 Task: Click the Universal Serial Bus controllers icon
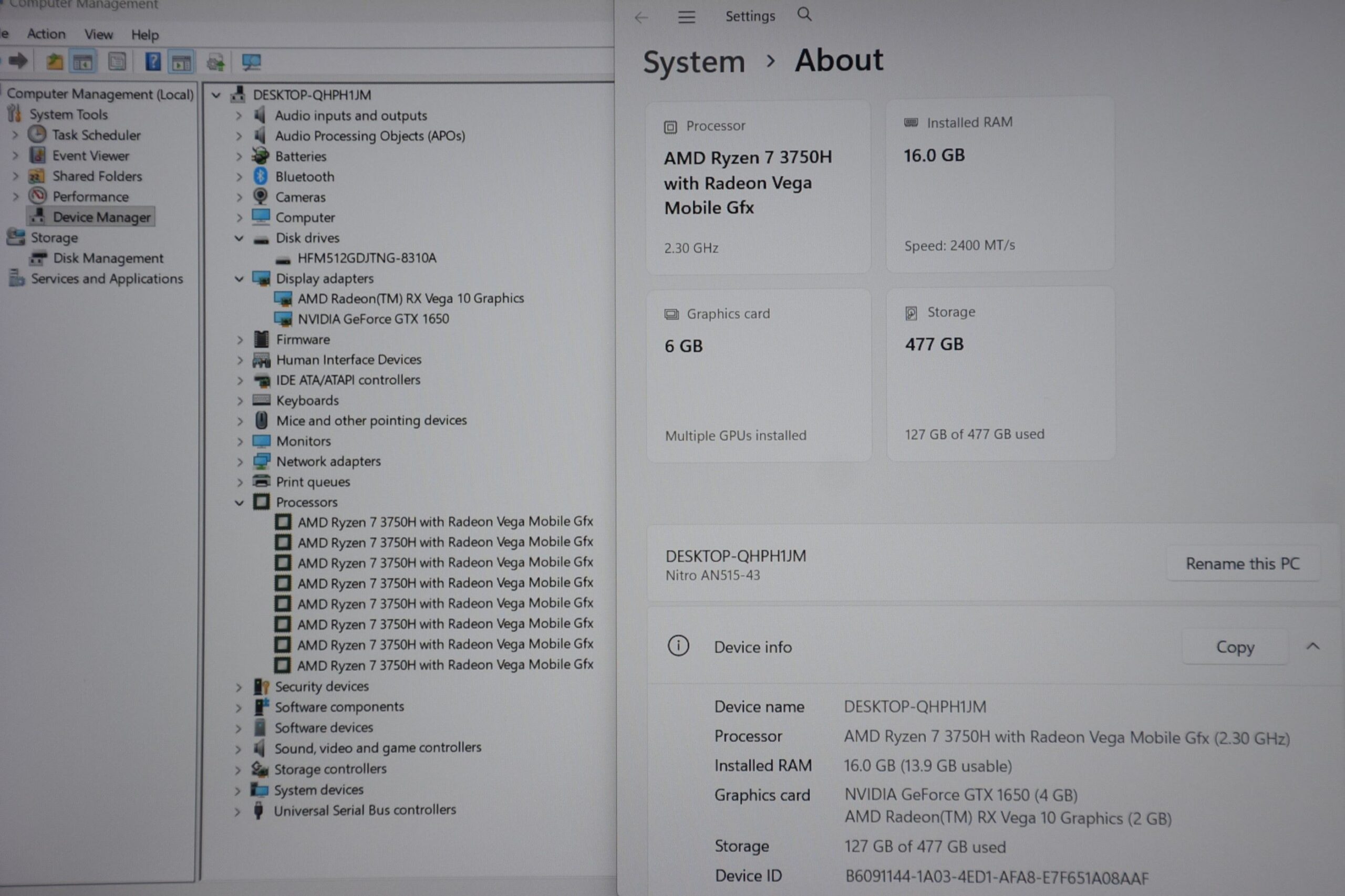(258, 810)
